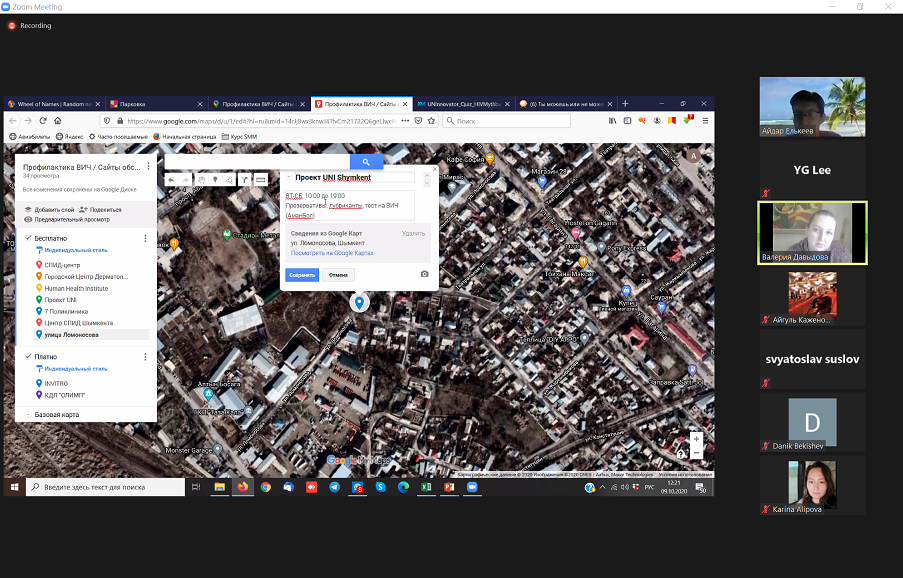Open Курс SMM bookmark folder

coord(239,136)
